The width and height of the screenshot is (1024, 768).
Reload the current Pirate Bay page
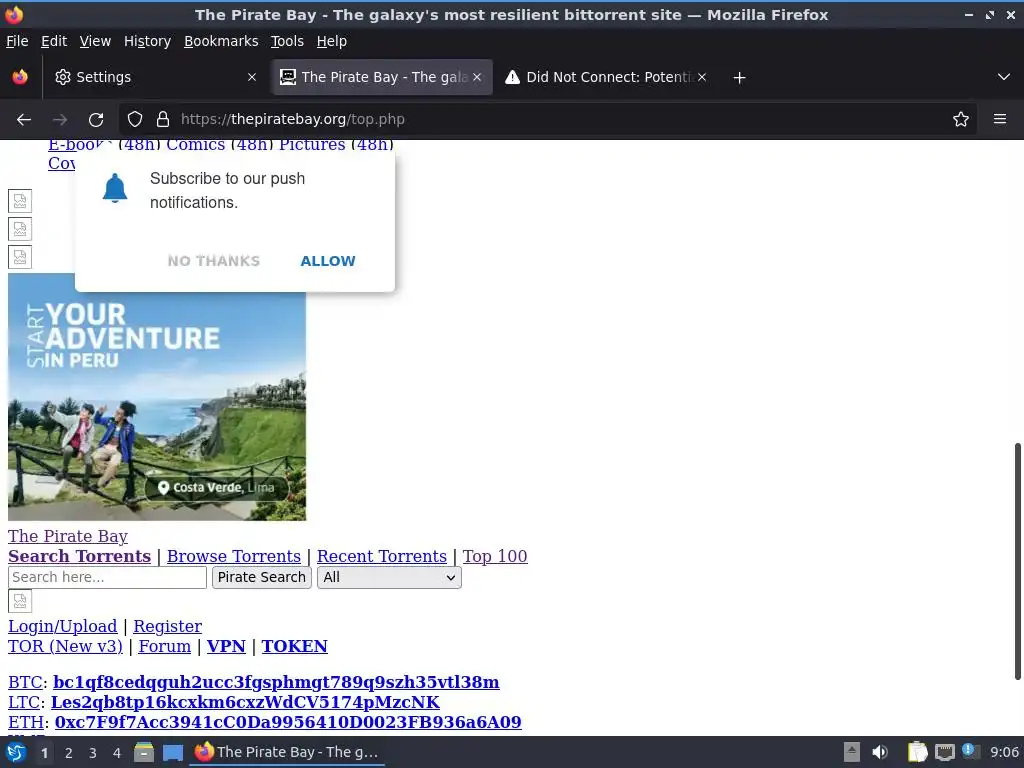click(96, 120)
